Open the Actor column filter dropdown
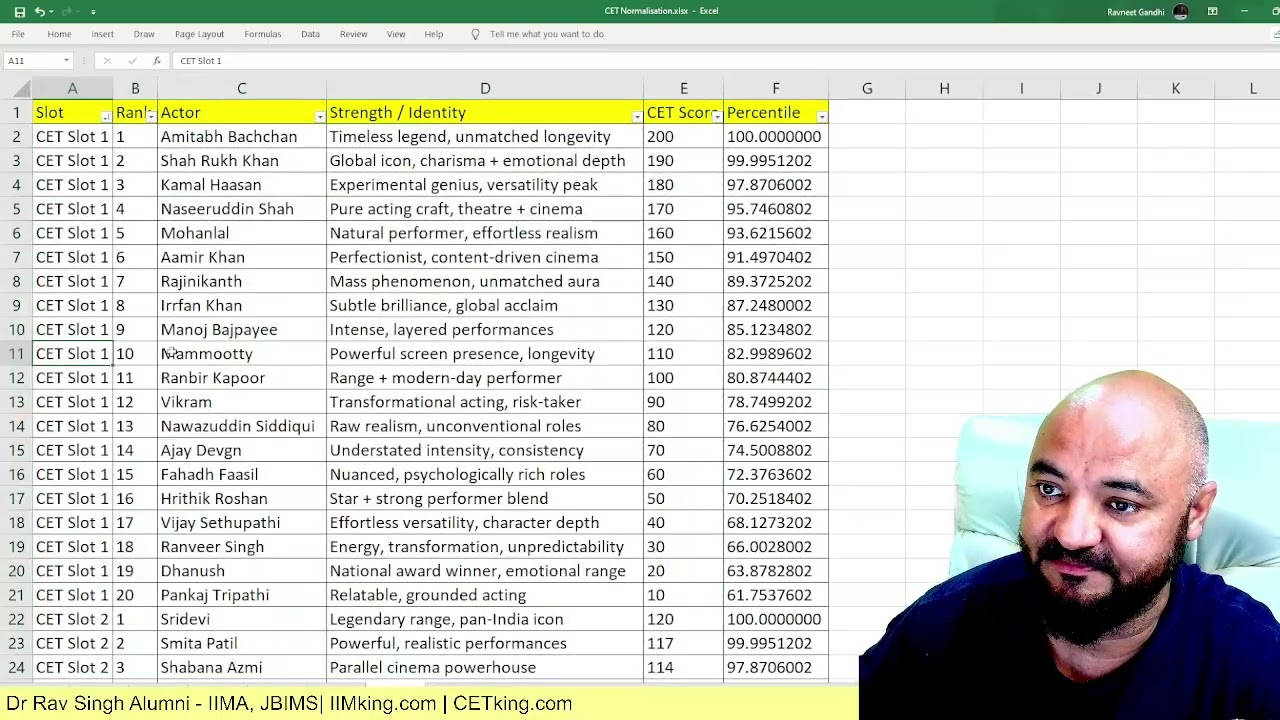Viewport: 1280px width, 720px height. pyautogui.click(x=319, y=116)
